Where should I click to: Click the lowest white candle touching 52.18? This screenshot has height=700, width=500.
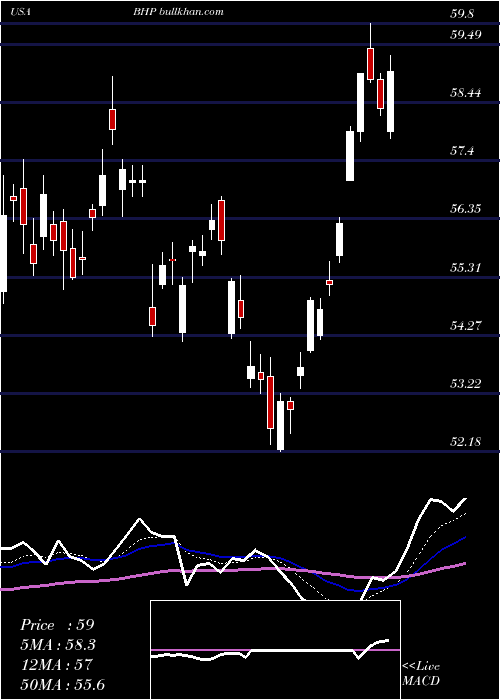tap(280, 425)
